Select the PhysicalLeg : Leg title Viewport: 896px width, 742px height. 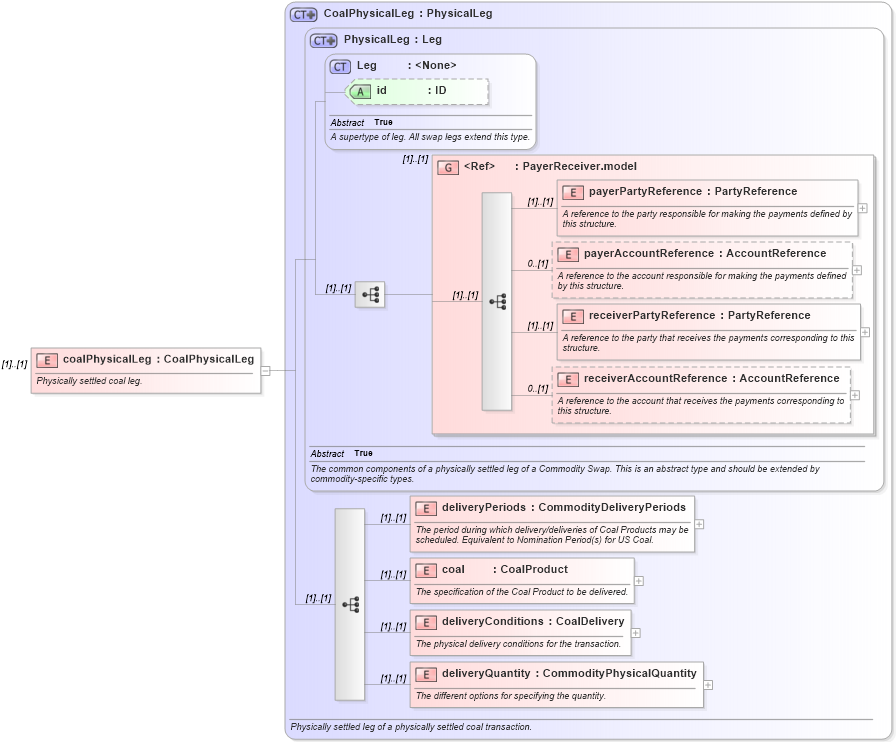point(393,39)
